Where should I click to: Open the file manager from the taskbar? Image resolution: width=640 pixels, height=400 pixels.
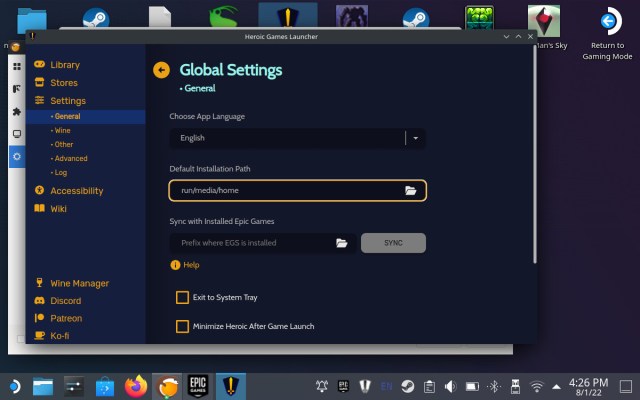click(43, 387)
